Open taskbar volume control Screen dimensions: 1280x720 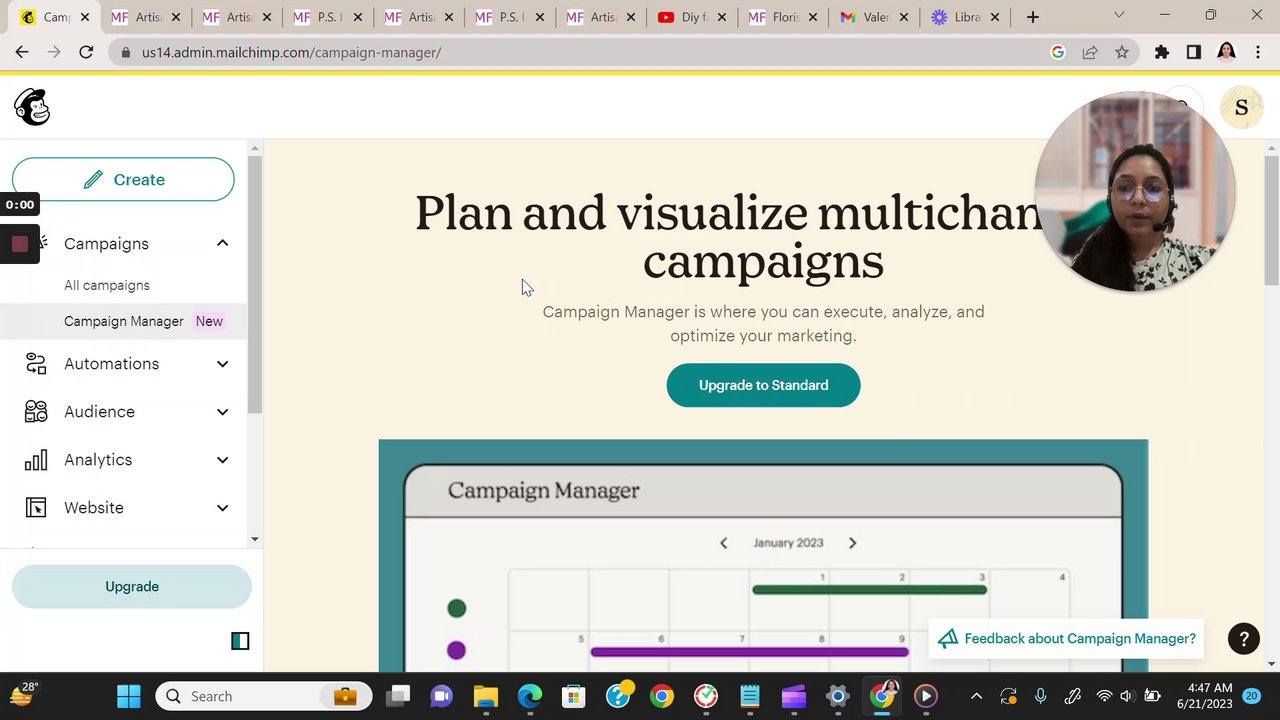tap(1127, 696)
